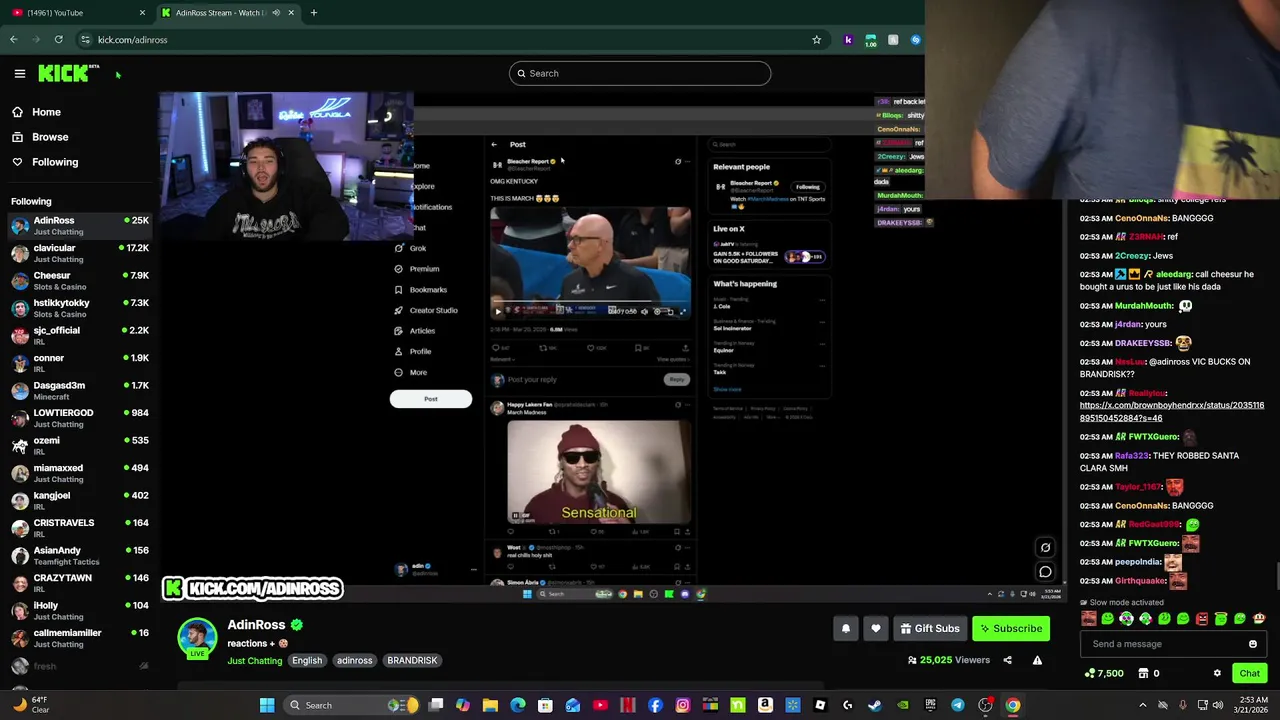The image size is (1280, 720).
Task: Open the Kick hamburger sidebar menu
Action: 19,73
